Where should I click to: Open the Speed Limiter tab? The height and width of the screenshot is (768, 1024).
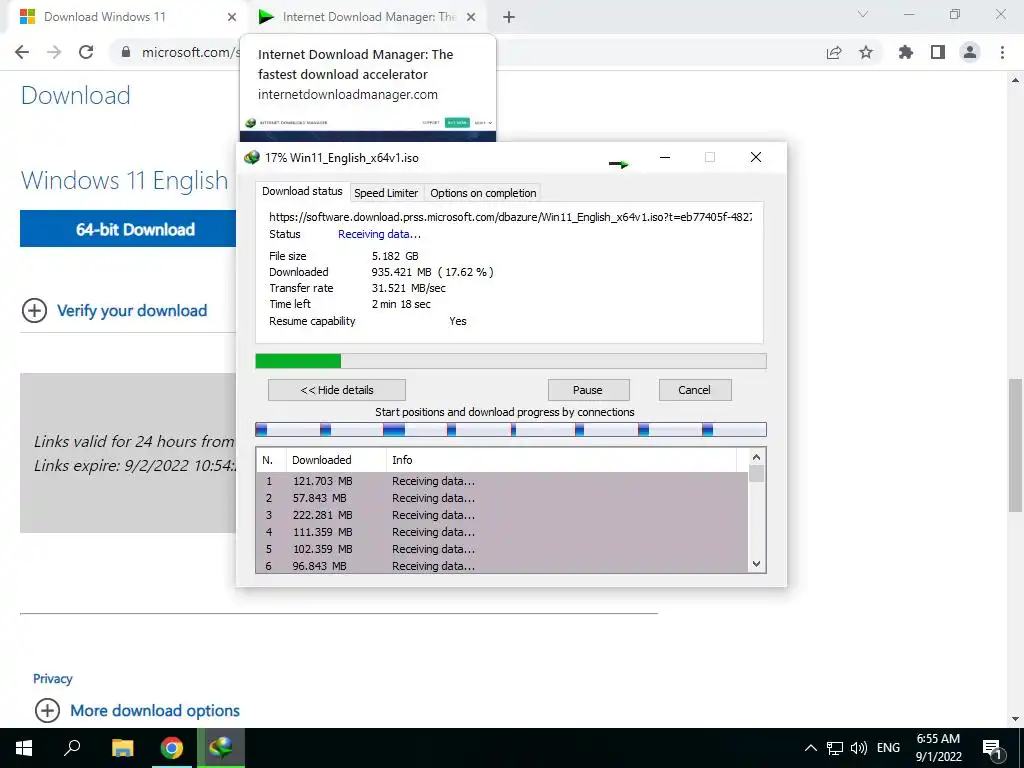click(386, 193)
